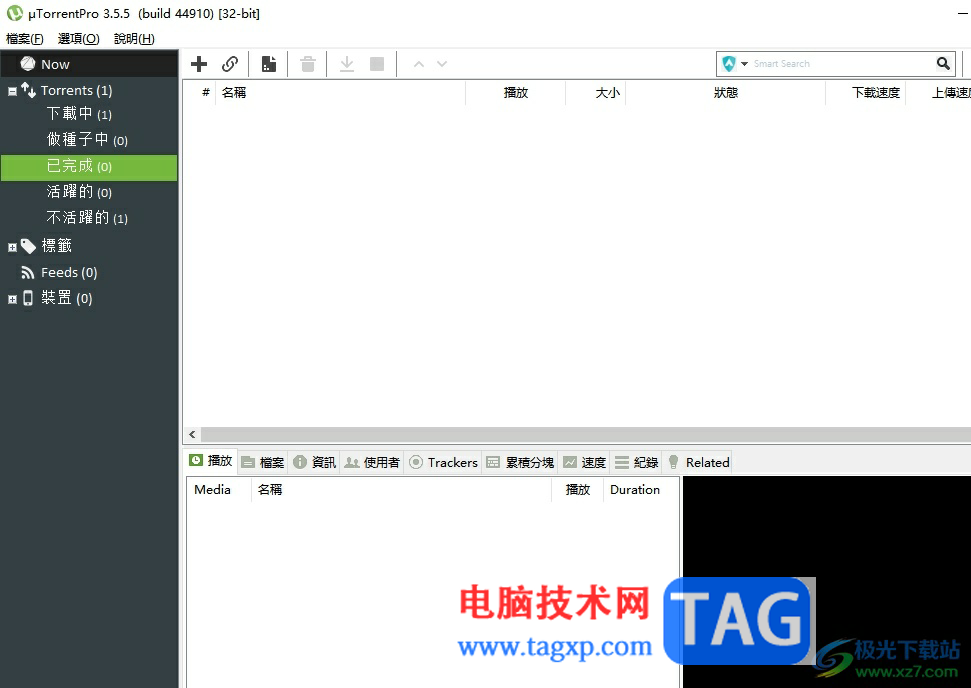The image size is (971, 688).
Task: Collapse the Torrents tree node
Action: pyautogui.click(x=12, y=92)
